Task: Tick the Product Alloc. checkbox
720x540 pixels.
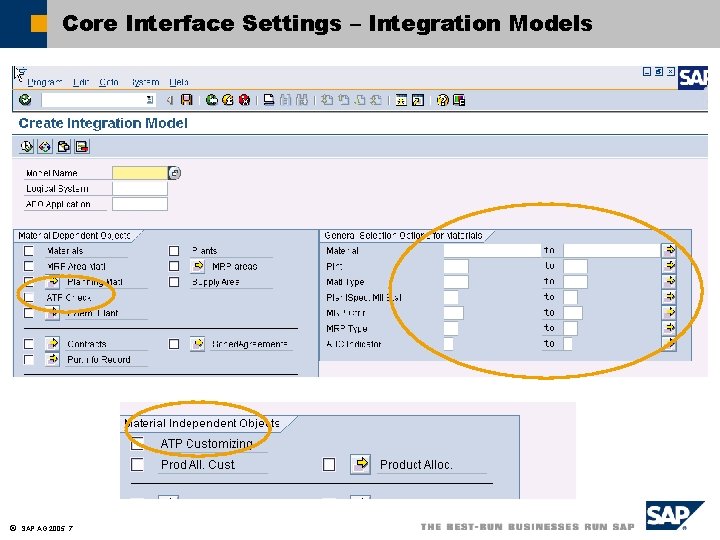Action: point(329,465)
